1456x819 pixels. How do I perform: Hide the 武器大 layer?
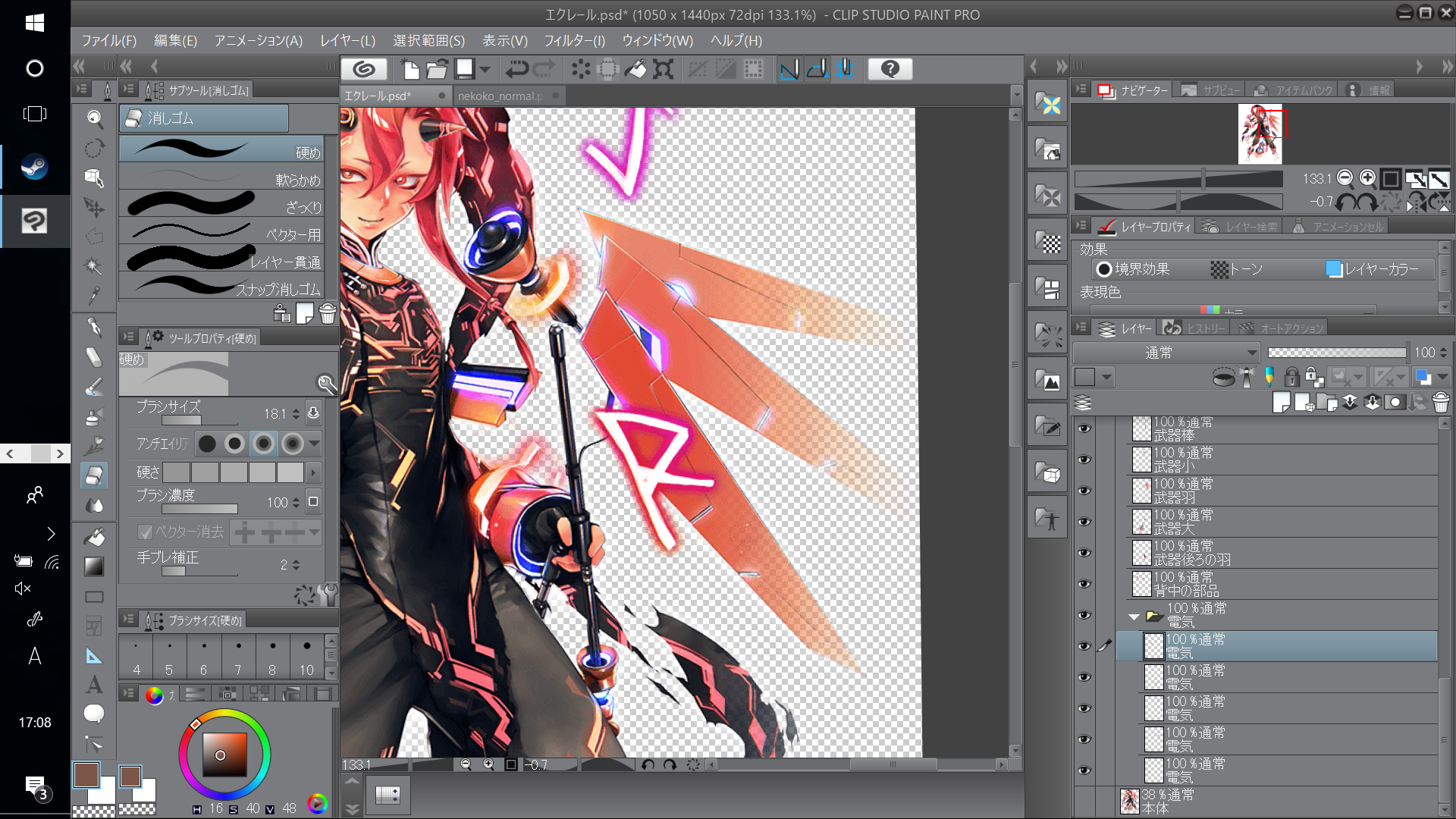tap(1084, 522)
